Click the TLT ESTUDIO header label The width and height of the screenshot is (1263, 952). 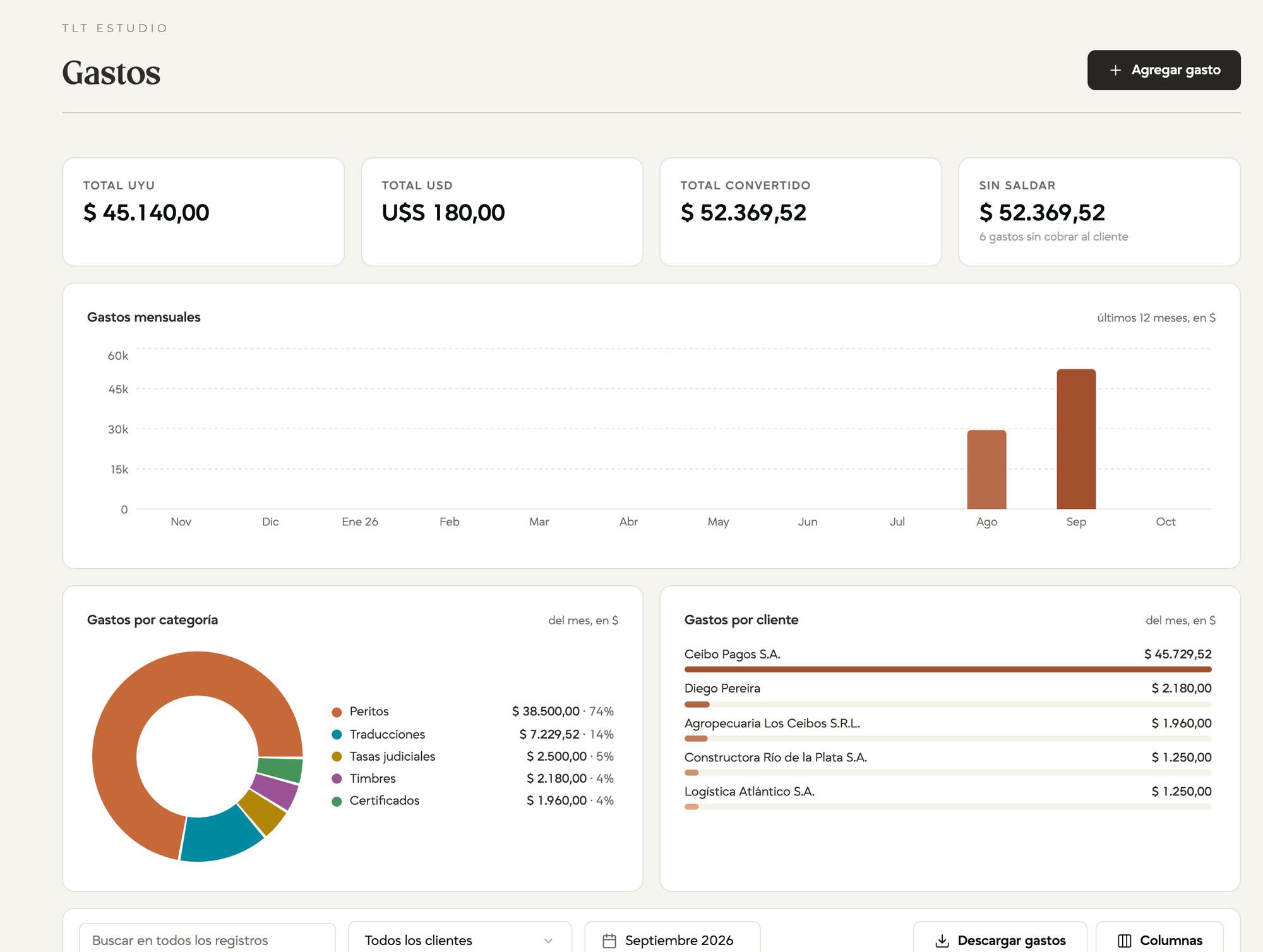(x=115, y=28)
